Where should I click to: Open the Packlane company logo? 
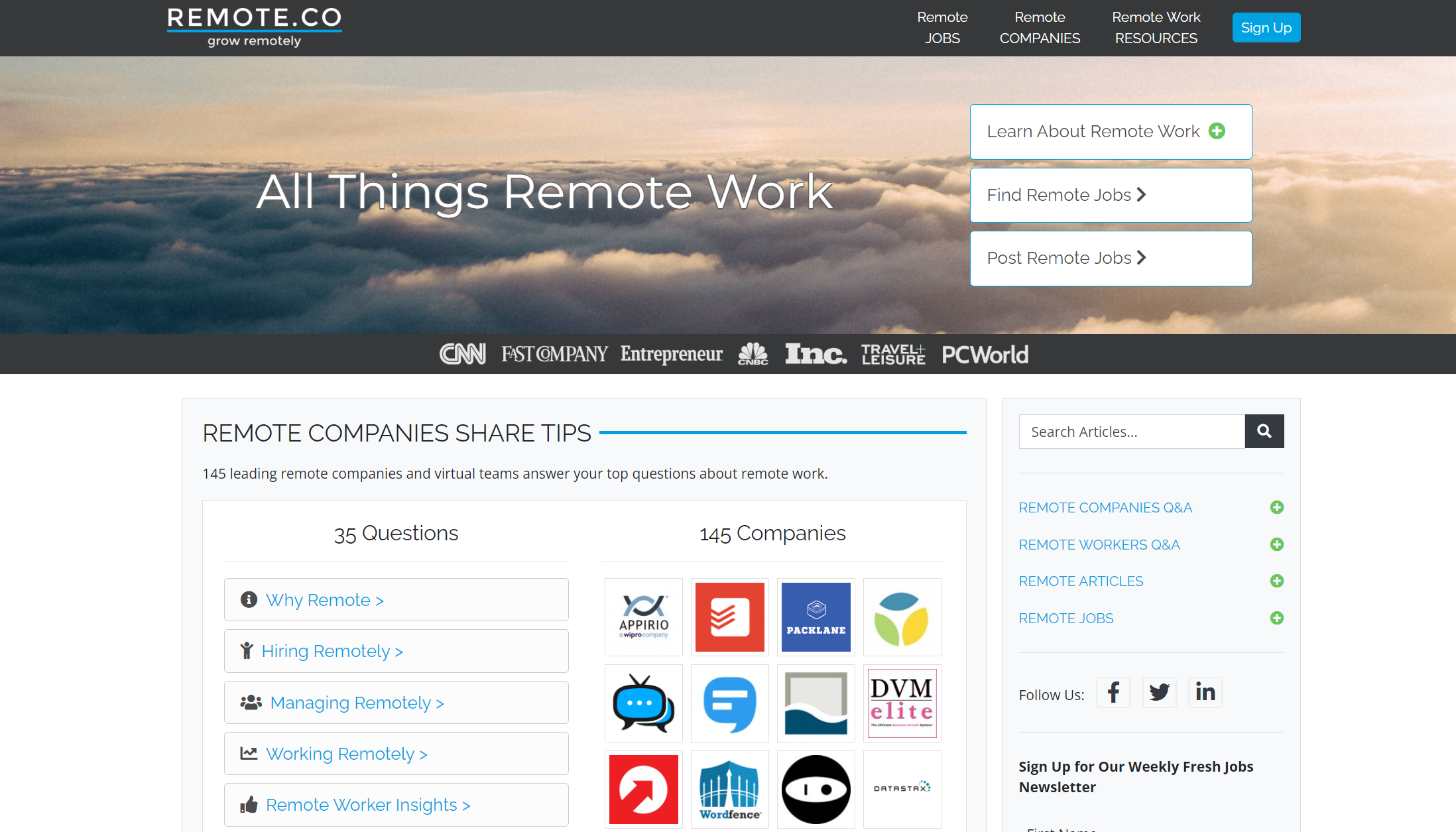[x=816, y=617]
